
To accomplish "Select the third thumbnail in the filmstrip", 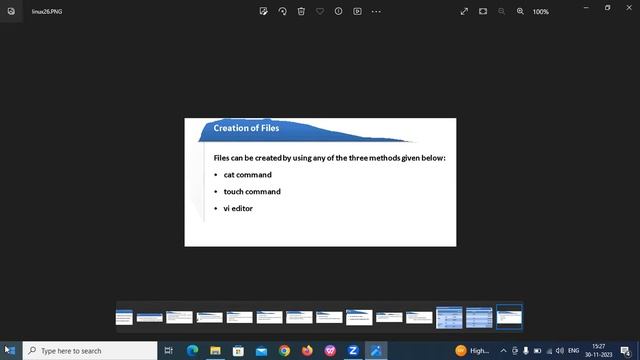I will coord(179,317).
